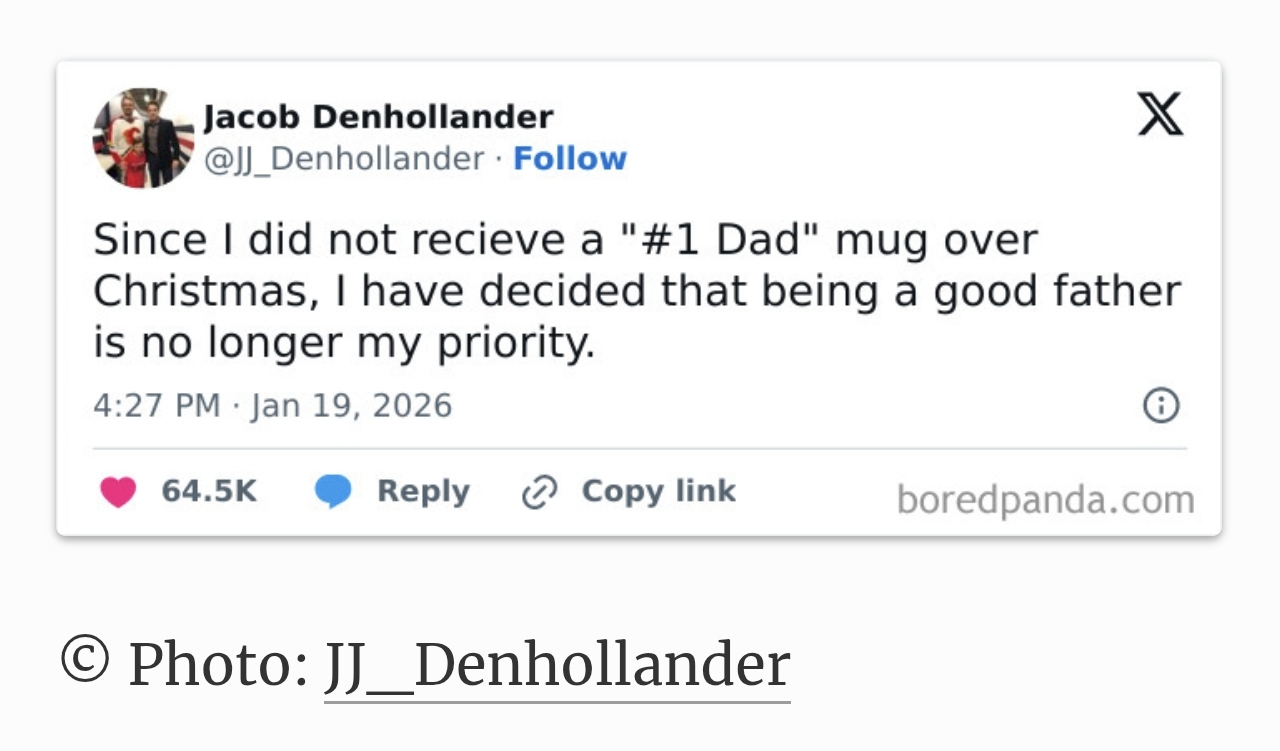Click the tweet's last line "is no longer my priority."
This screenshot has width=1280, height=751.
tap(344, 343)
